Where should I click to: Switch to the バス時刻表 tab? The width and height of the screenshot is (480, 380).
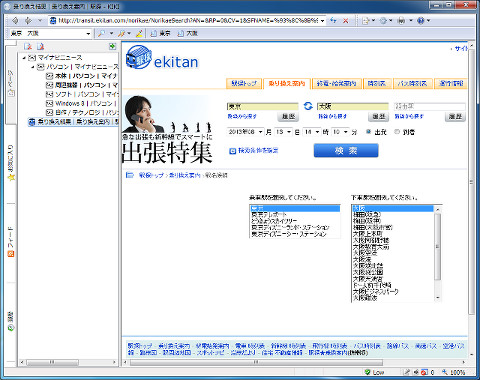click(412, 83)
